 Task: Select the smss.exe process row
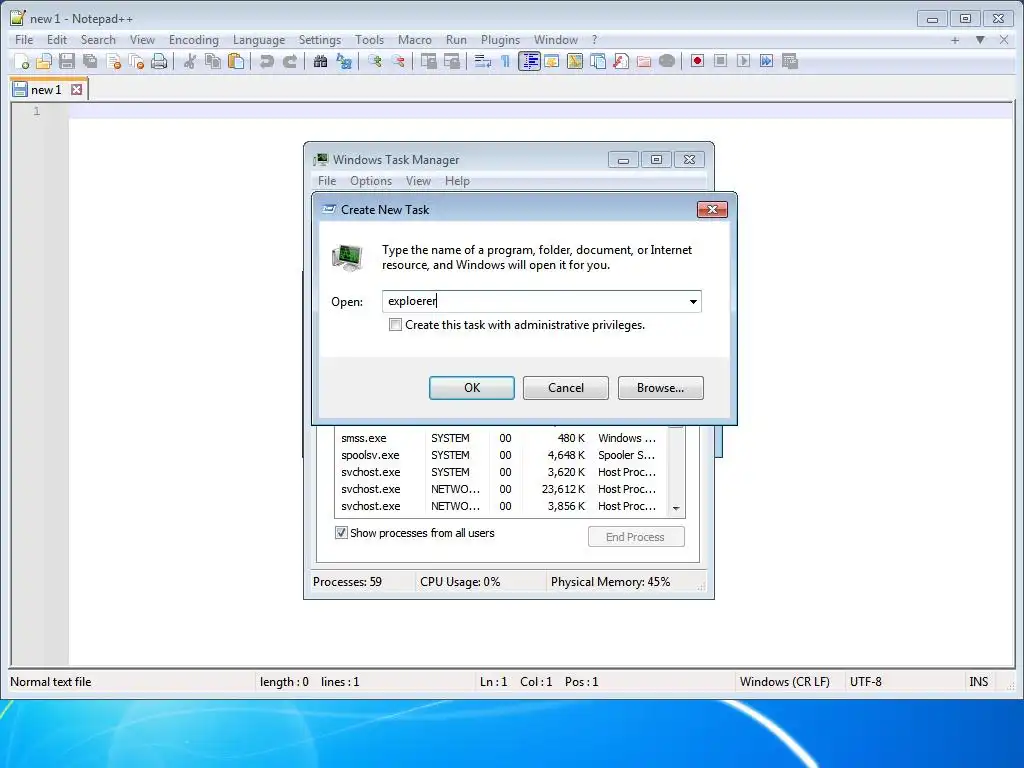click(499, 438)
